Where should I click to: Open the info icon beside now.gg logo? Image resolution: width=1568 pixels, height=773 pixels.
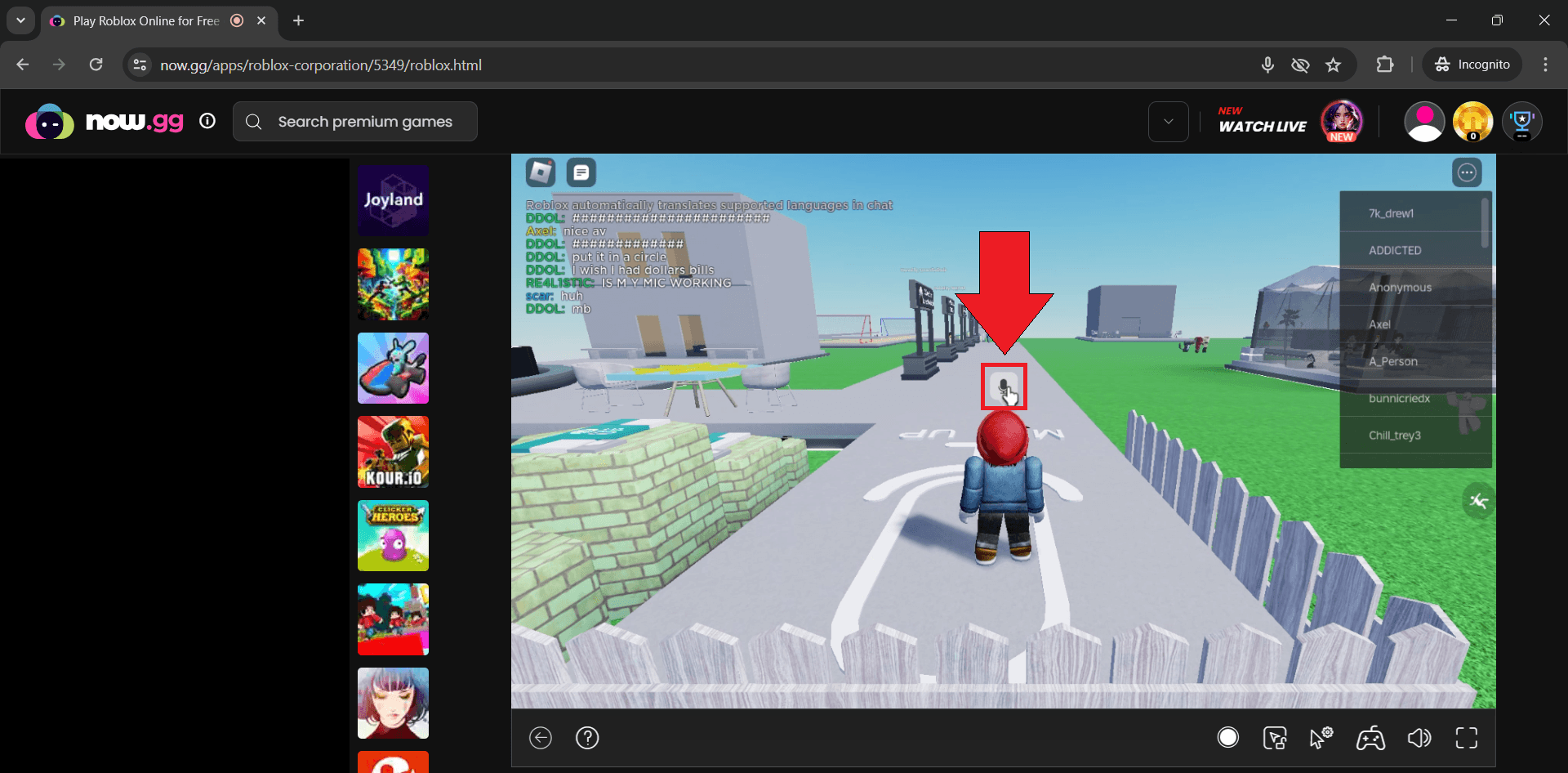[207, 121]
